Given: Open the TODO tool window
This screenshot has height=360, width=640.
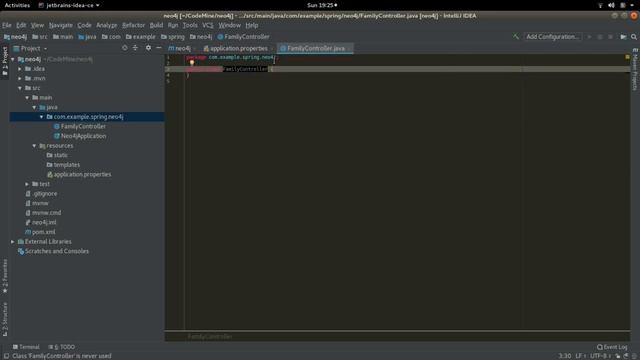Looking at the screenshot, I should click(62, 347).
